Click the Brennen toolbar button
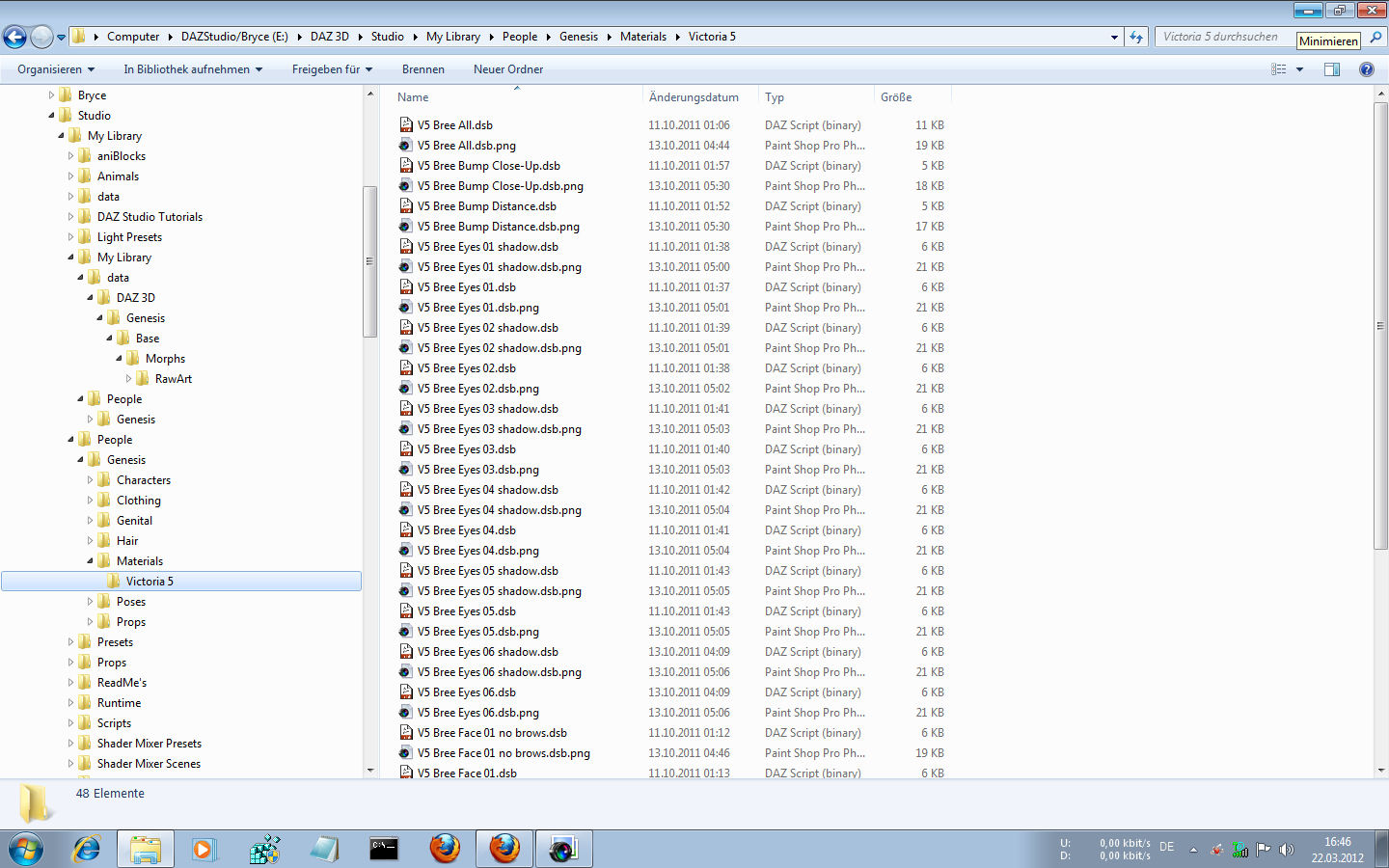This screenshot has width=1389, height=868. point(423,69)
